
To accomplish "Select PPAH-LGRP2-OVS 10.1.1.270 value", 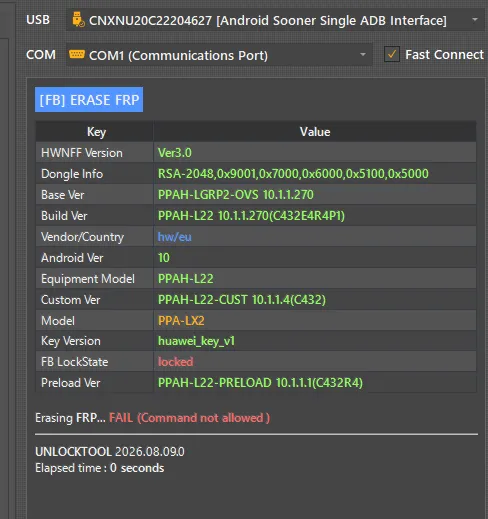I will click(x=315, y=195).
